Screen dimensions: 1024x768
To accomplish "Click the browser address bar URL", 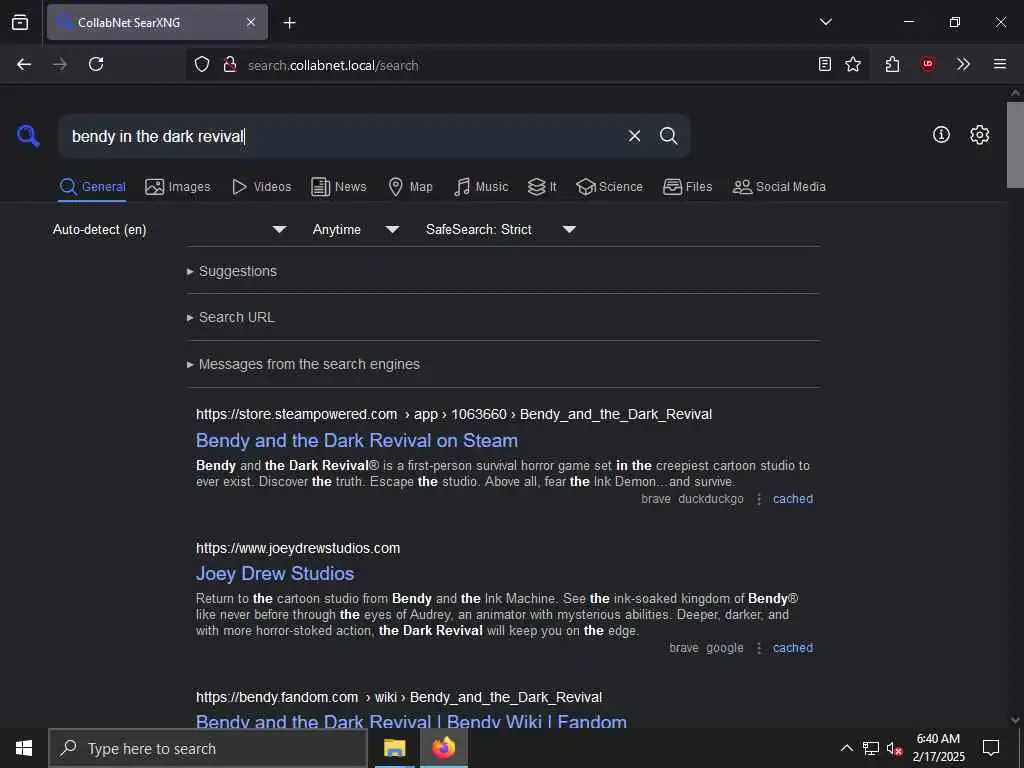I will pyautogui.click(x=333, y=65).
